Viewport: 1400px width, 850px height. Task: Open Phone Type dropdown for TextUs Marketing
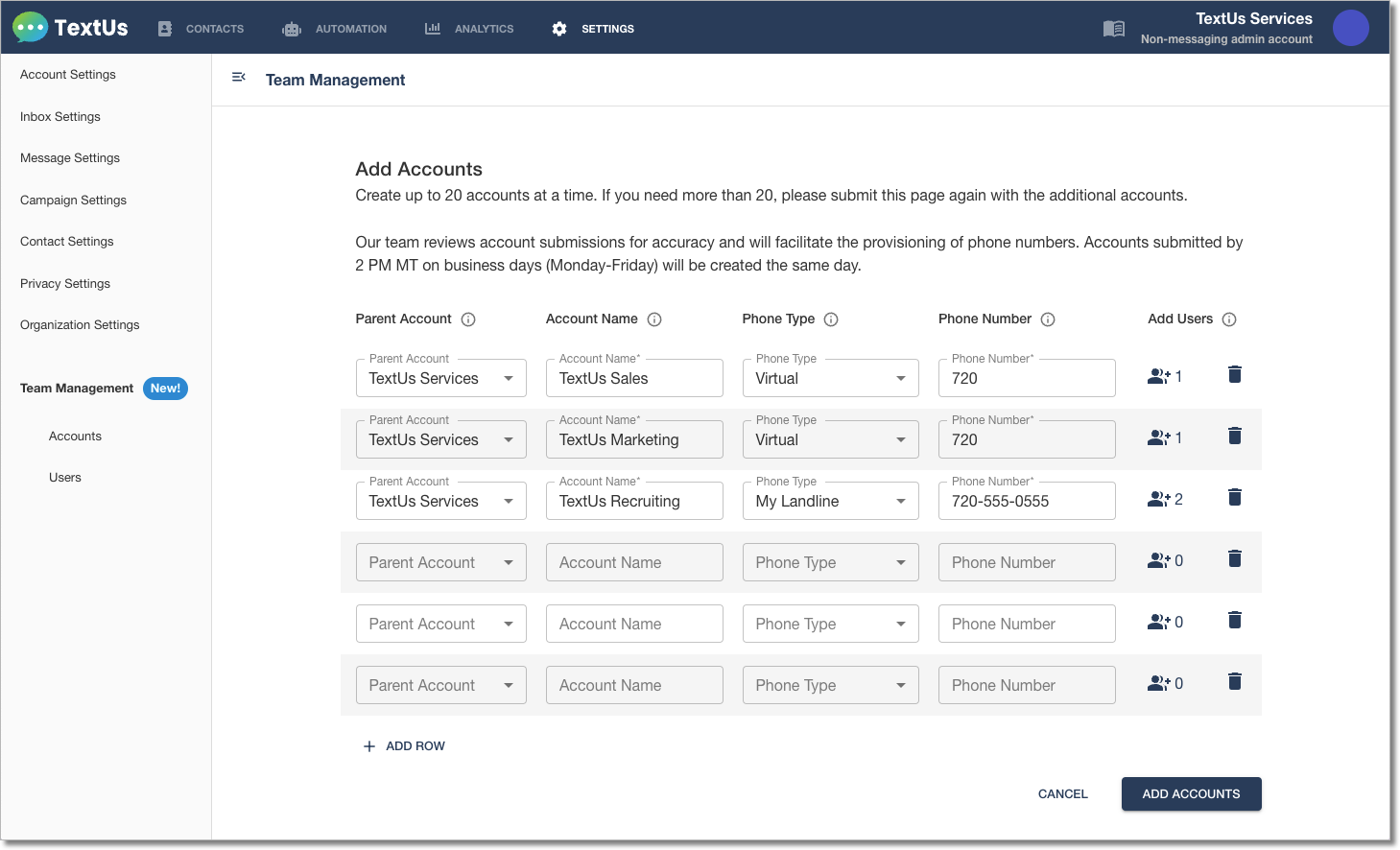(831, 439)
